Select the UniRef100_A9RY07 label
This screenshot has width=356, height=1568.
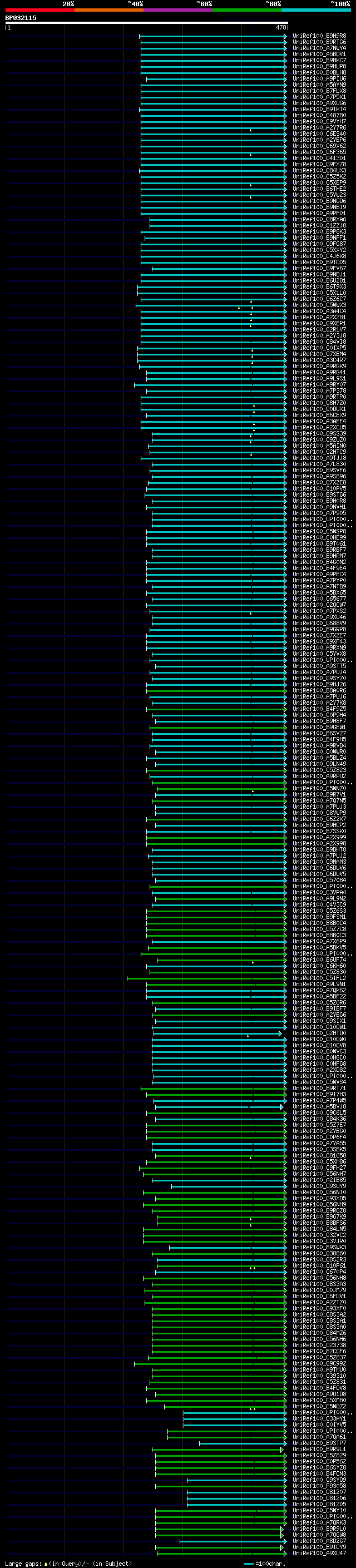tap(319, 385)
